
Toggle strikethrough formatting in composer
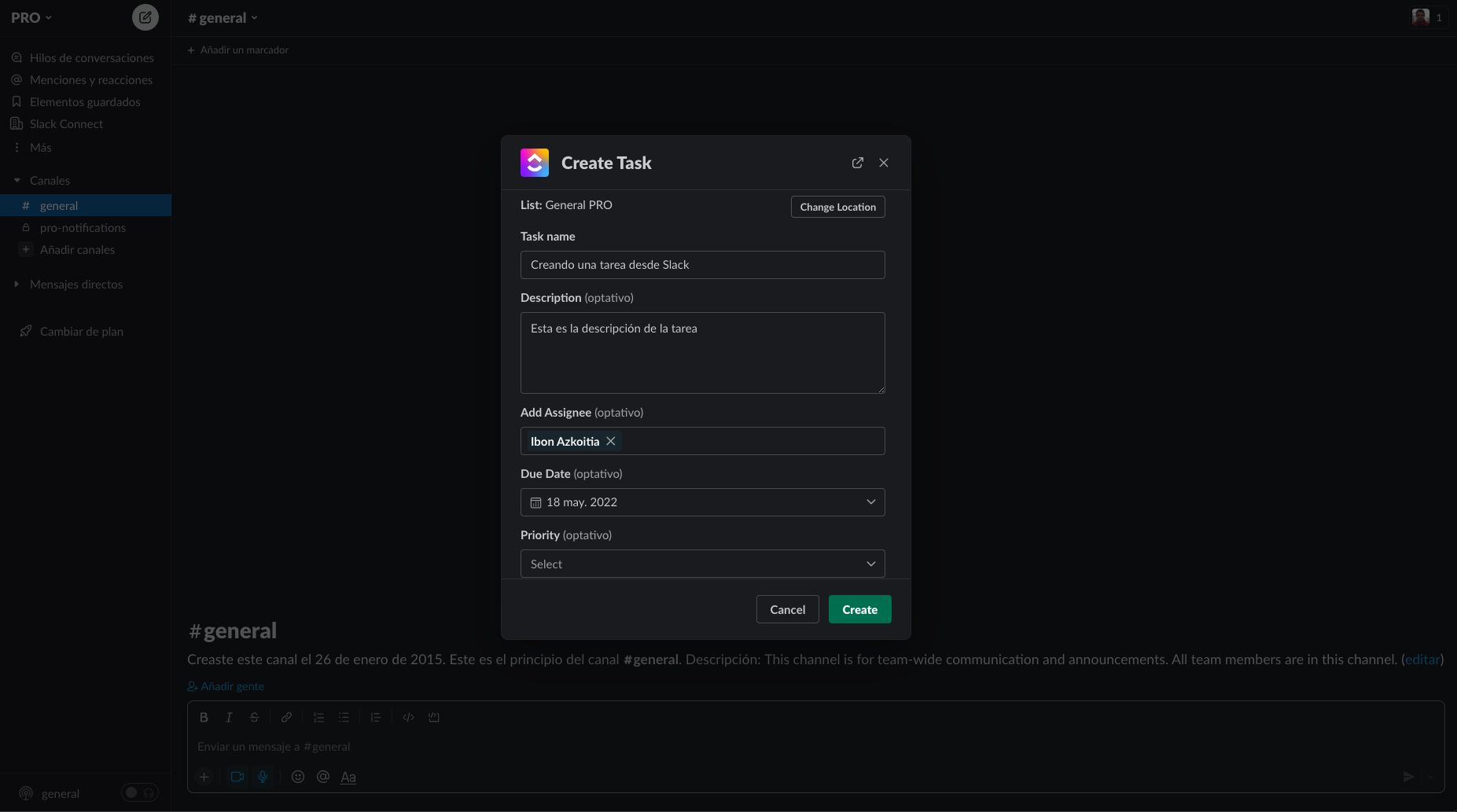[254, 717]
